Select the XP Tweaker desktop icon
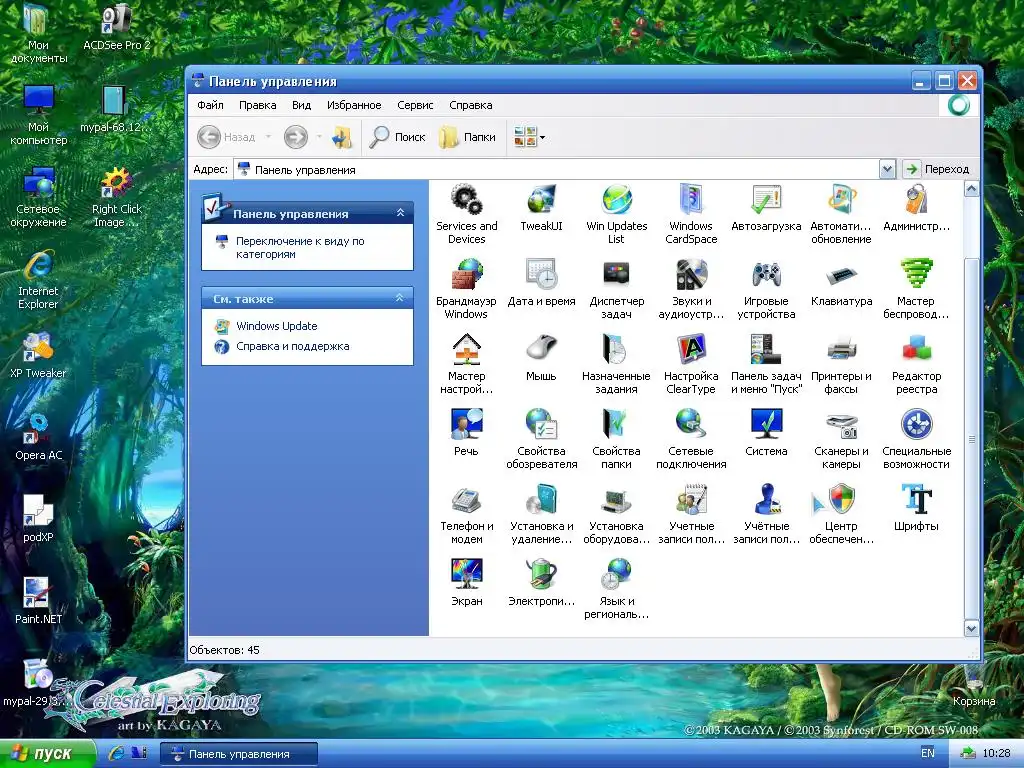This screenshot has width=1024, height=768. 38,356
